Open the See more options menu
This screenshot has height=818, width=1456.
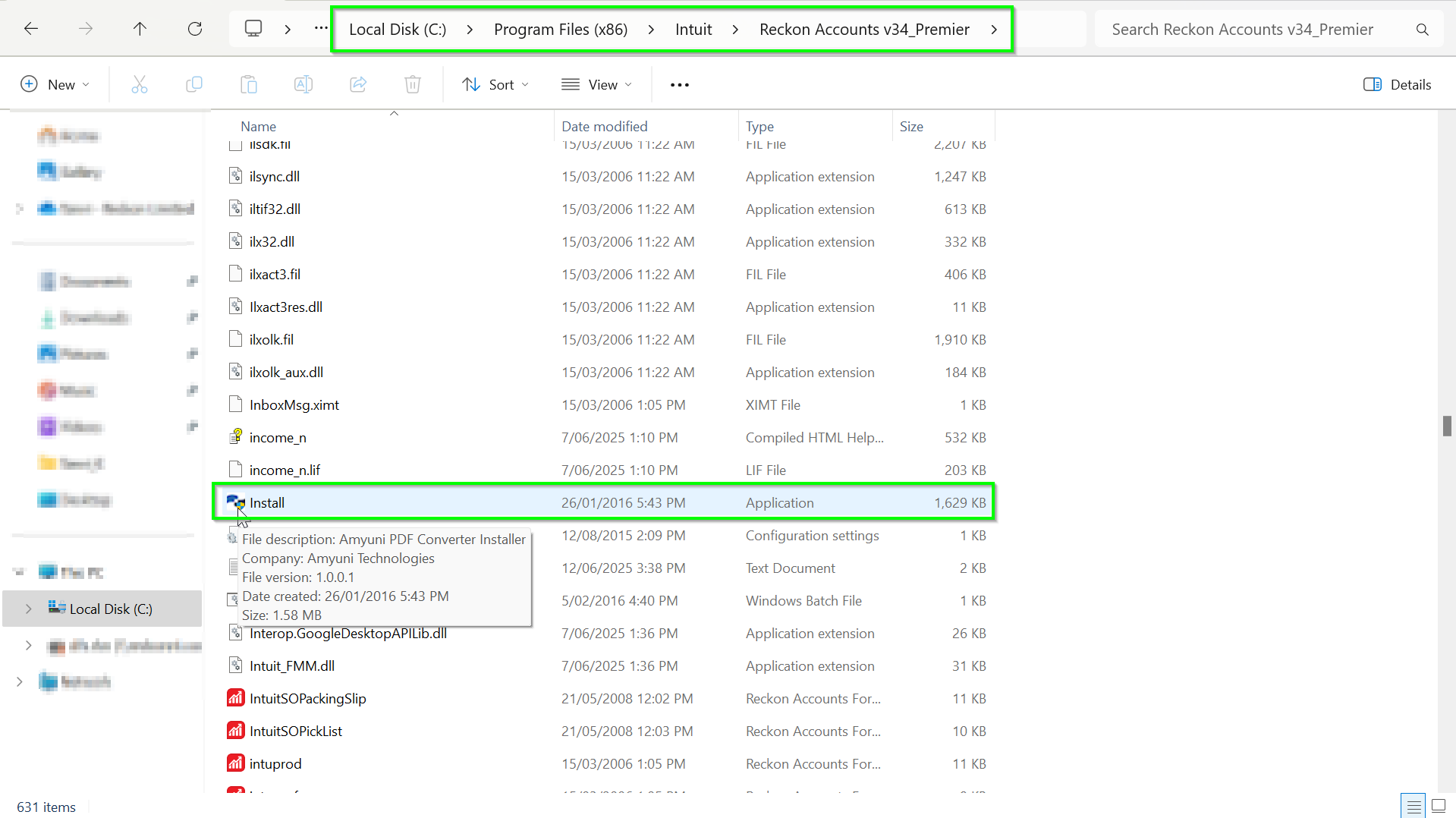[680, 84]
